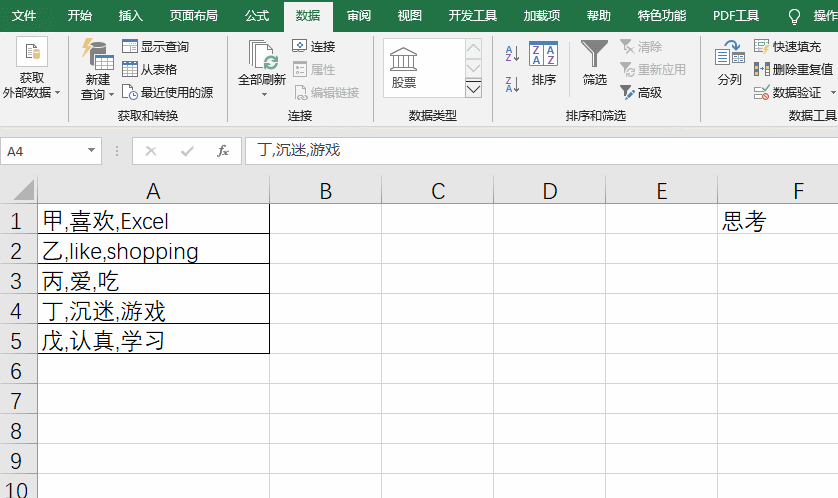Click Data Validation (数据验证)
The width and height of the screenshot is (838, 498).
pos(787,92)
